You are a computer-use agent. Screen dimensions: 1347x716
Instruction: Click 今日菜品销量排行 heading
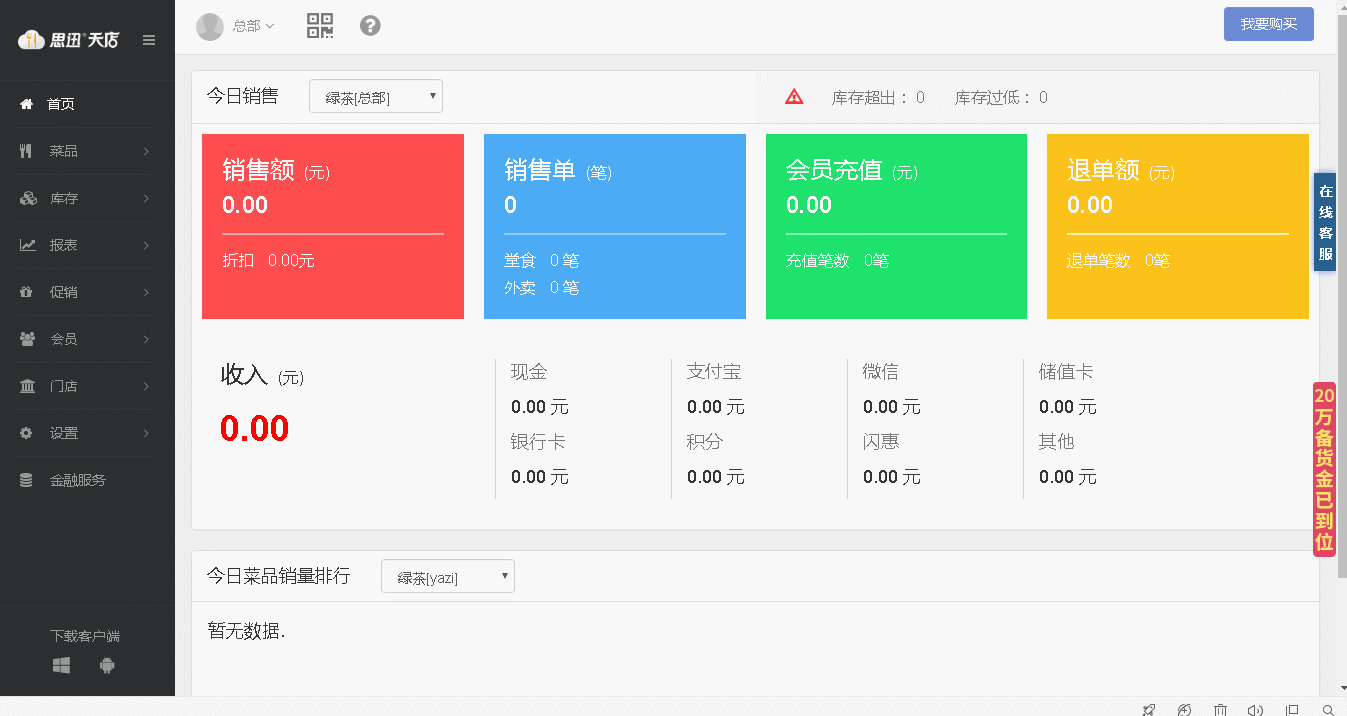click(279, 576)
